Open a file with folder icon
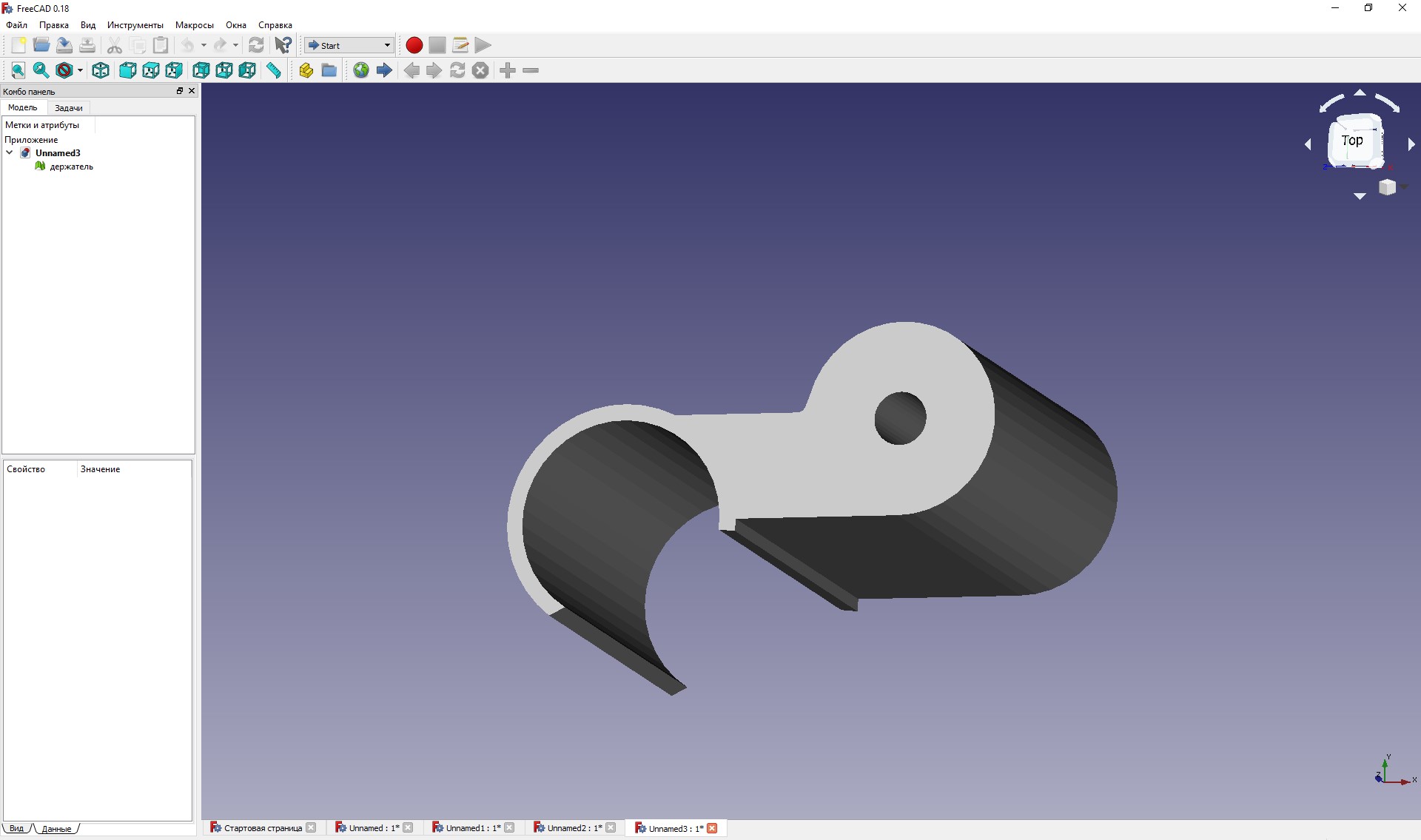The width and height of the screenshot is (1421, 840). click(x=41, y=45)
